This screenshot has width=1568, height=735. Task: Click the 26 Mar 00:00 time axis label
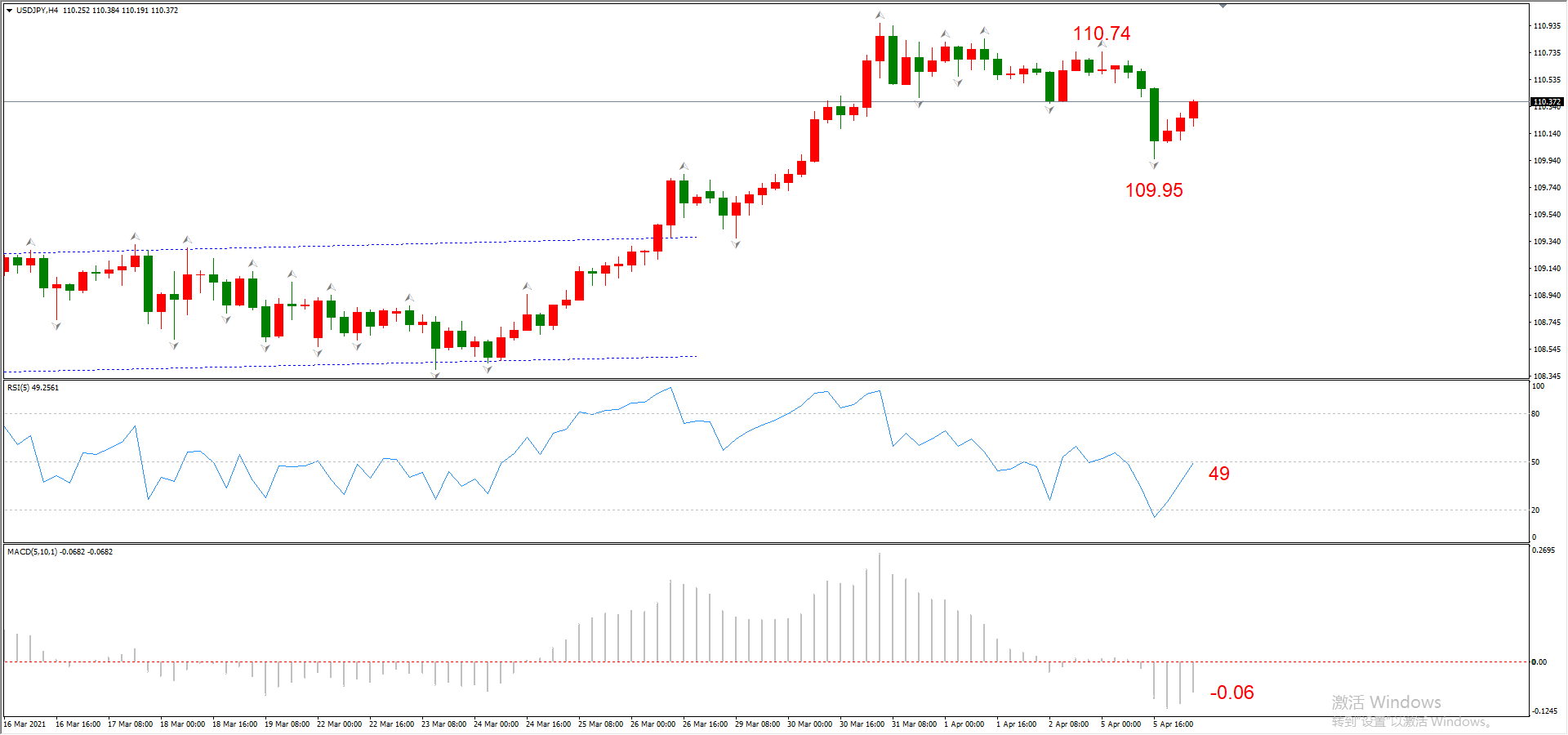coord(653,724)
